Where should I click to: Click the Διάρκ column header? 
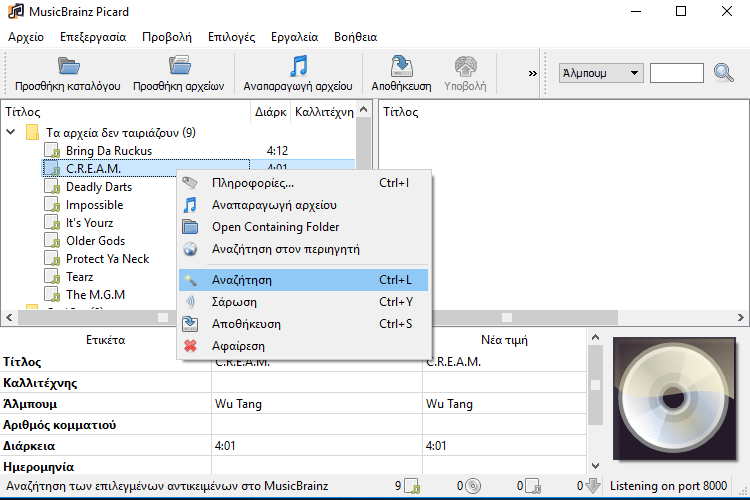tap(271, 112)
